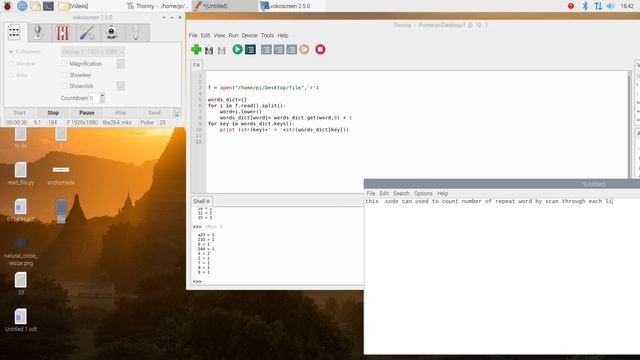Open the Display 1920 x 1080 dropdown

click(92, 52)
